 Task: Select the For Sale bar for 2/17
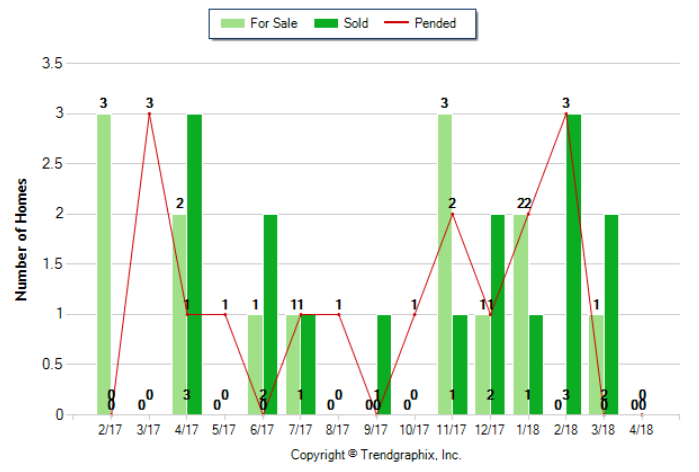104,264
